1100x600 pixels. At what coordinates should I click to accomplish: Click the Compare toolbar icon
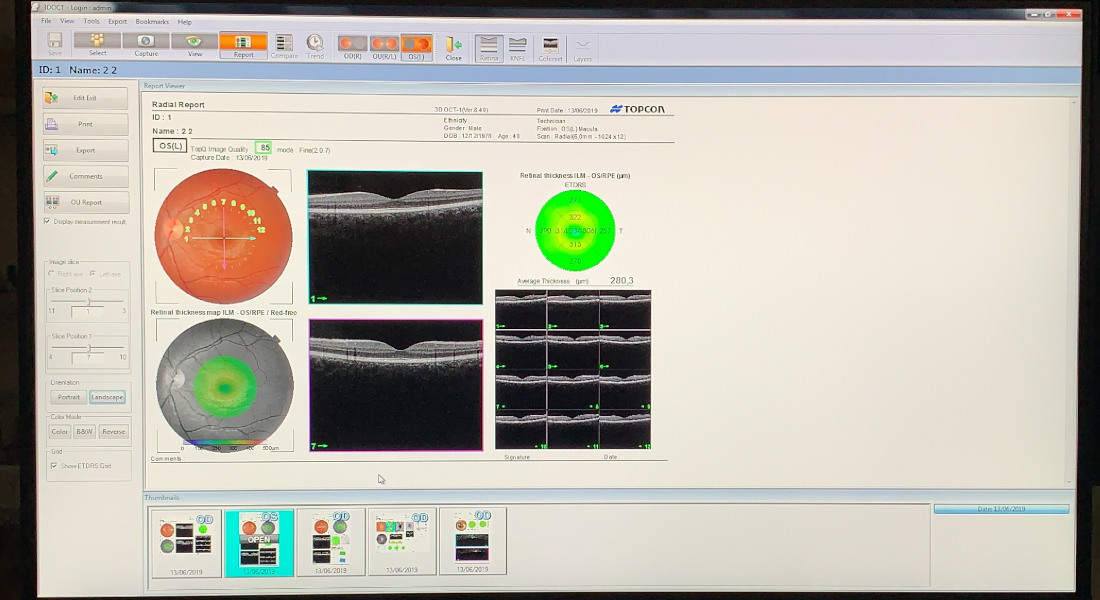(x=284, y=46)
